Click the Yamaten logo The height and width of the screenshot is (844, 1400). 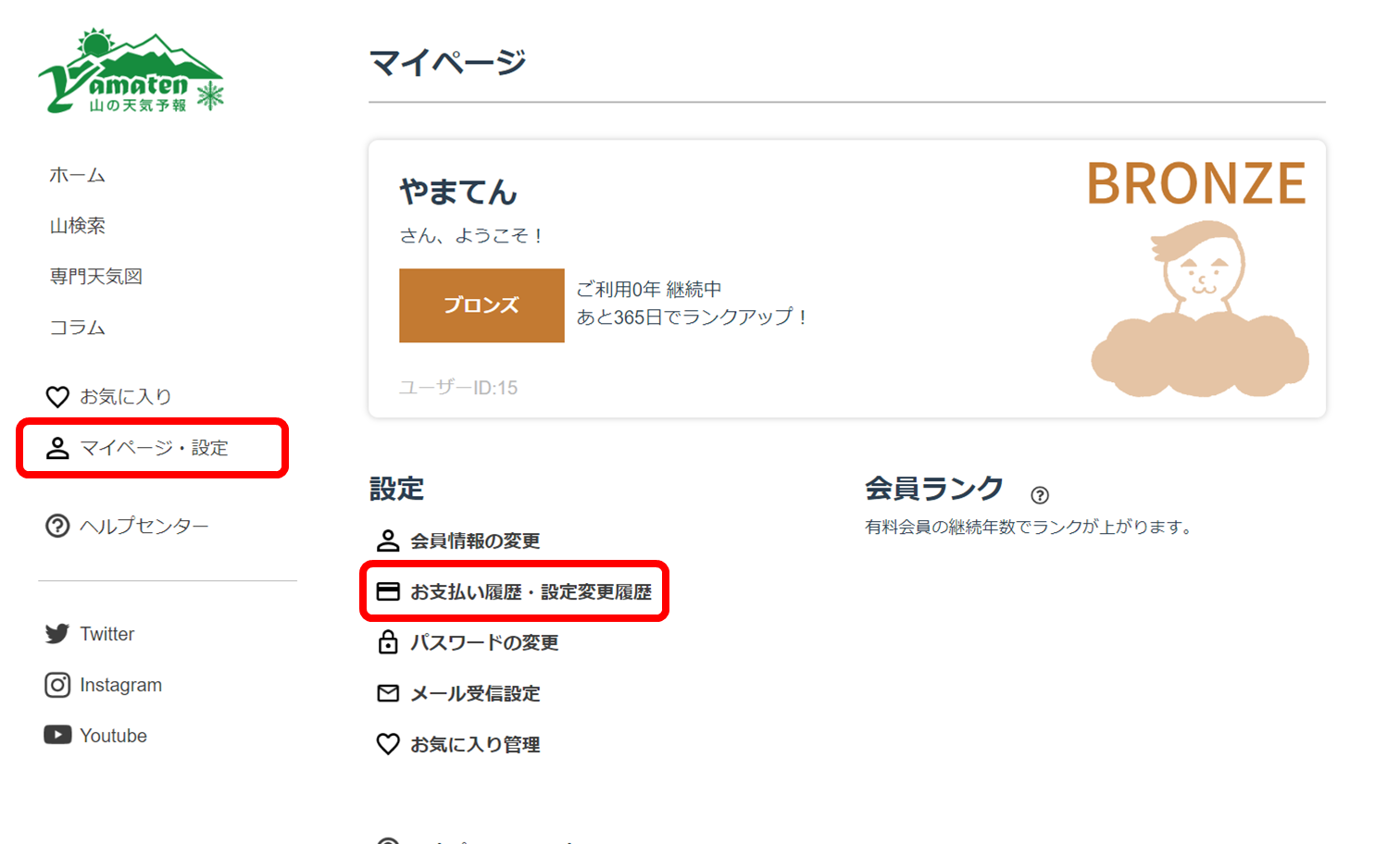click(x=131, y=72)
